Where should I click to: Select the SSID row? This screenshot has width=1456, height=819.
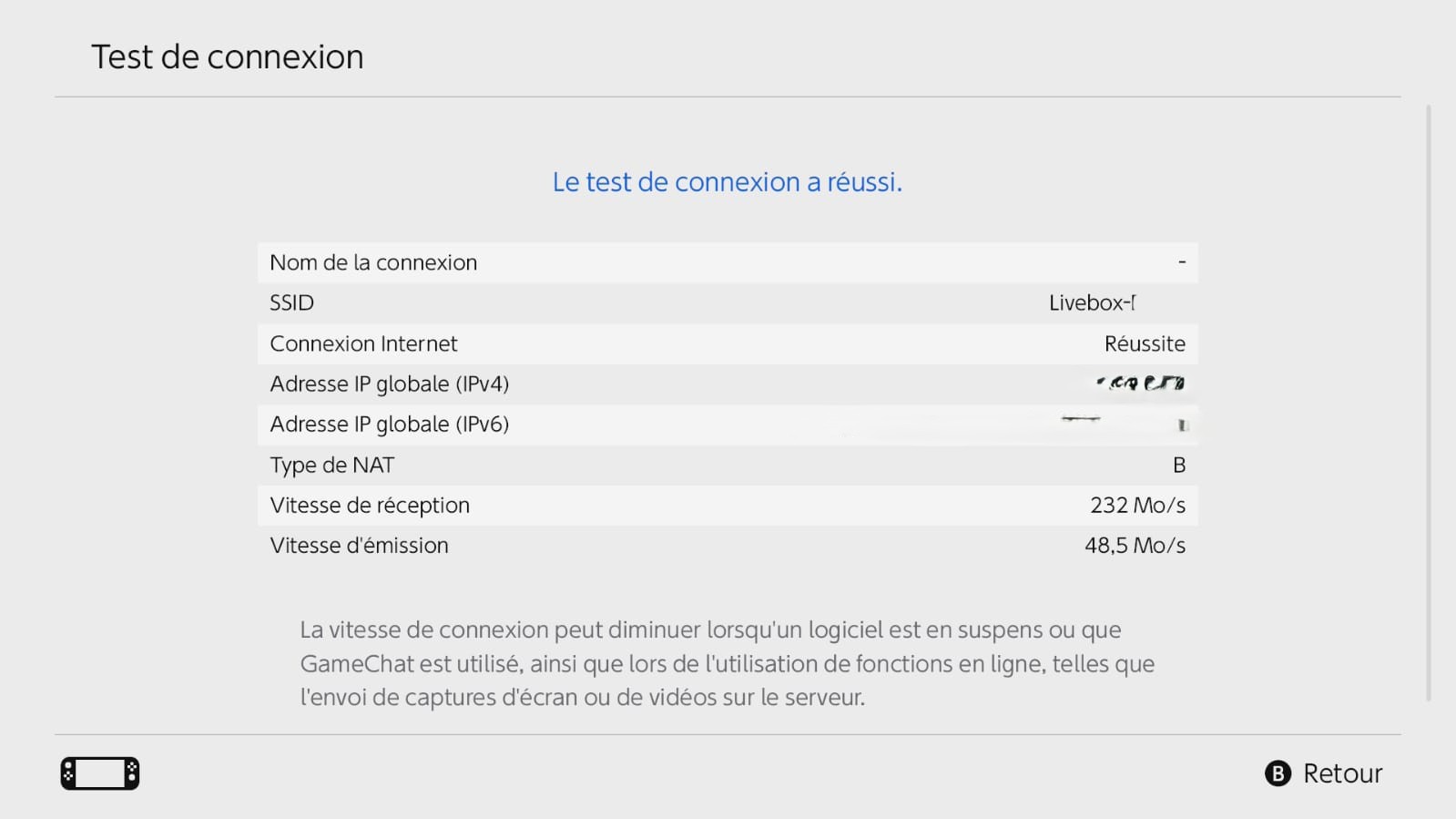(x=728, y=302)
